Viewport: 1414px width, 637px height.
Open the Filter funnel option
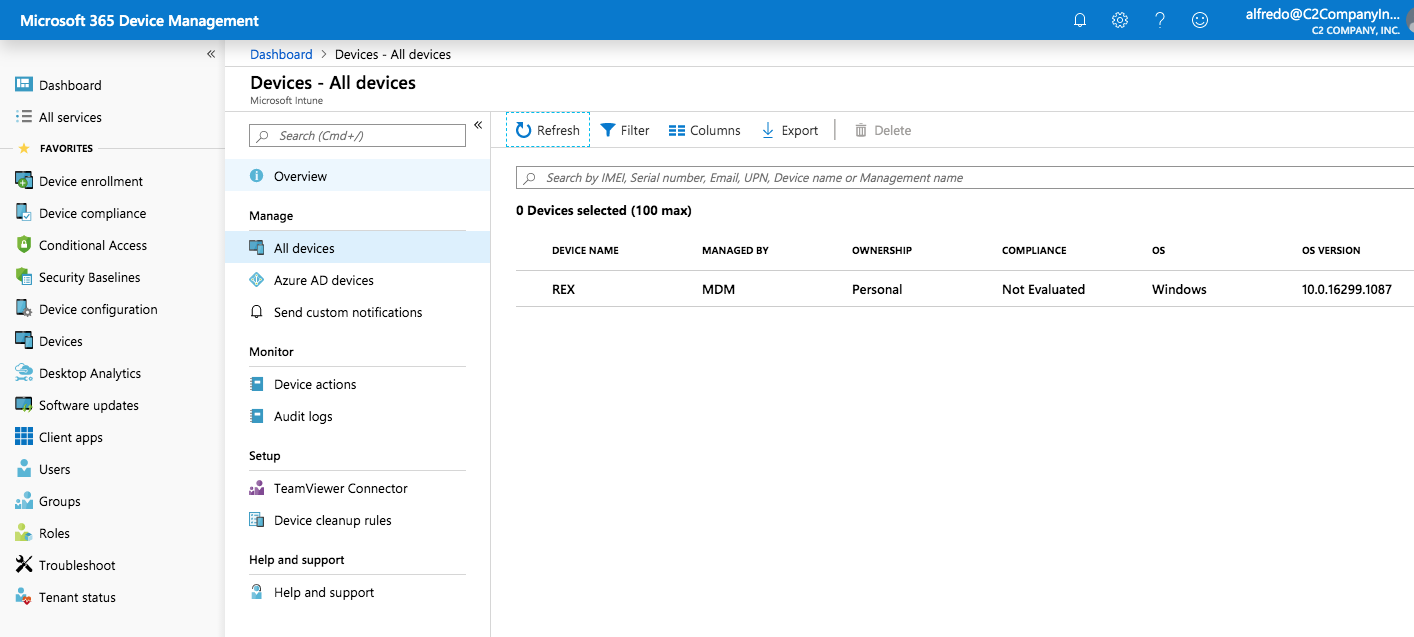[625, 130]
